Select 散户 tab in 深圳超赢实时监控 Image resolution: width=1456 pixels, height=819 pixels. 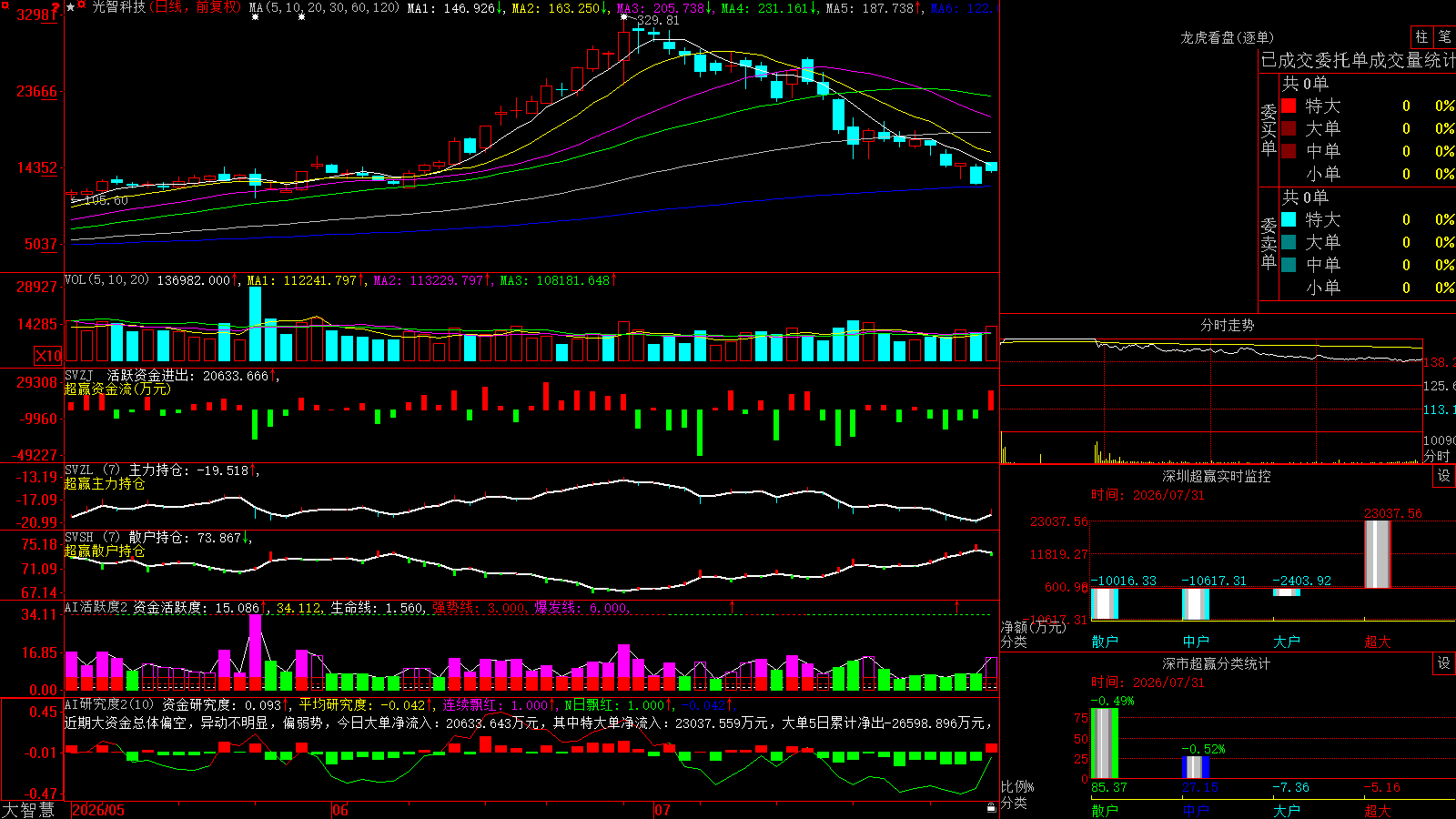[1105, 642]
